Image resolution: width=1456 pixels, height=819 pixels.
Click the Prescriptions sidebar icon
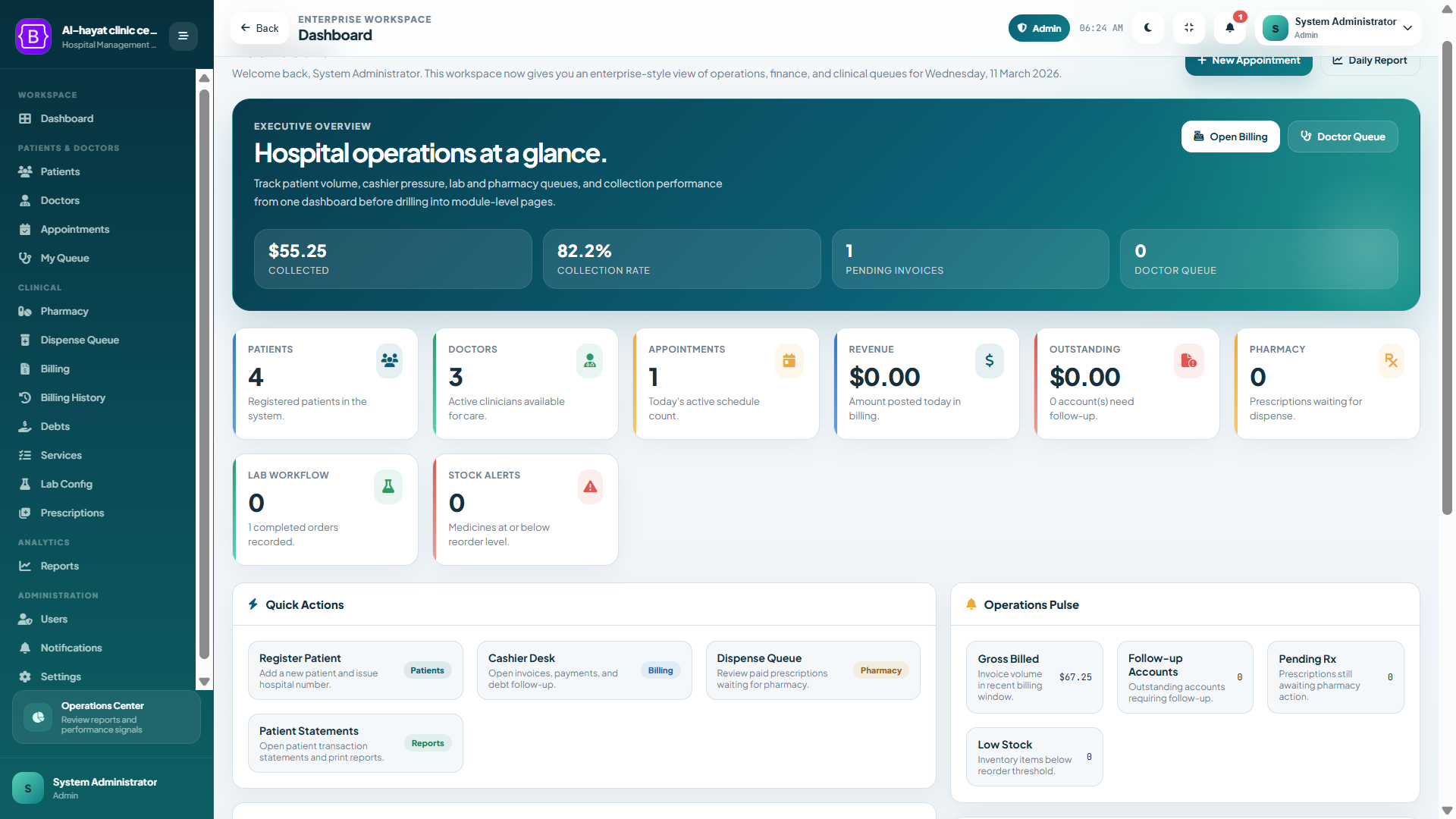(26, 513)
